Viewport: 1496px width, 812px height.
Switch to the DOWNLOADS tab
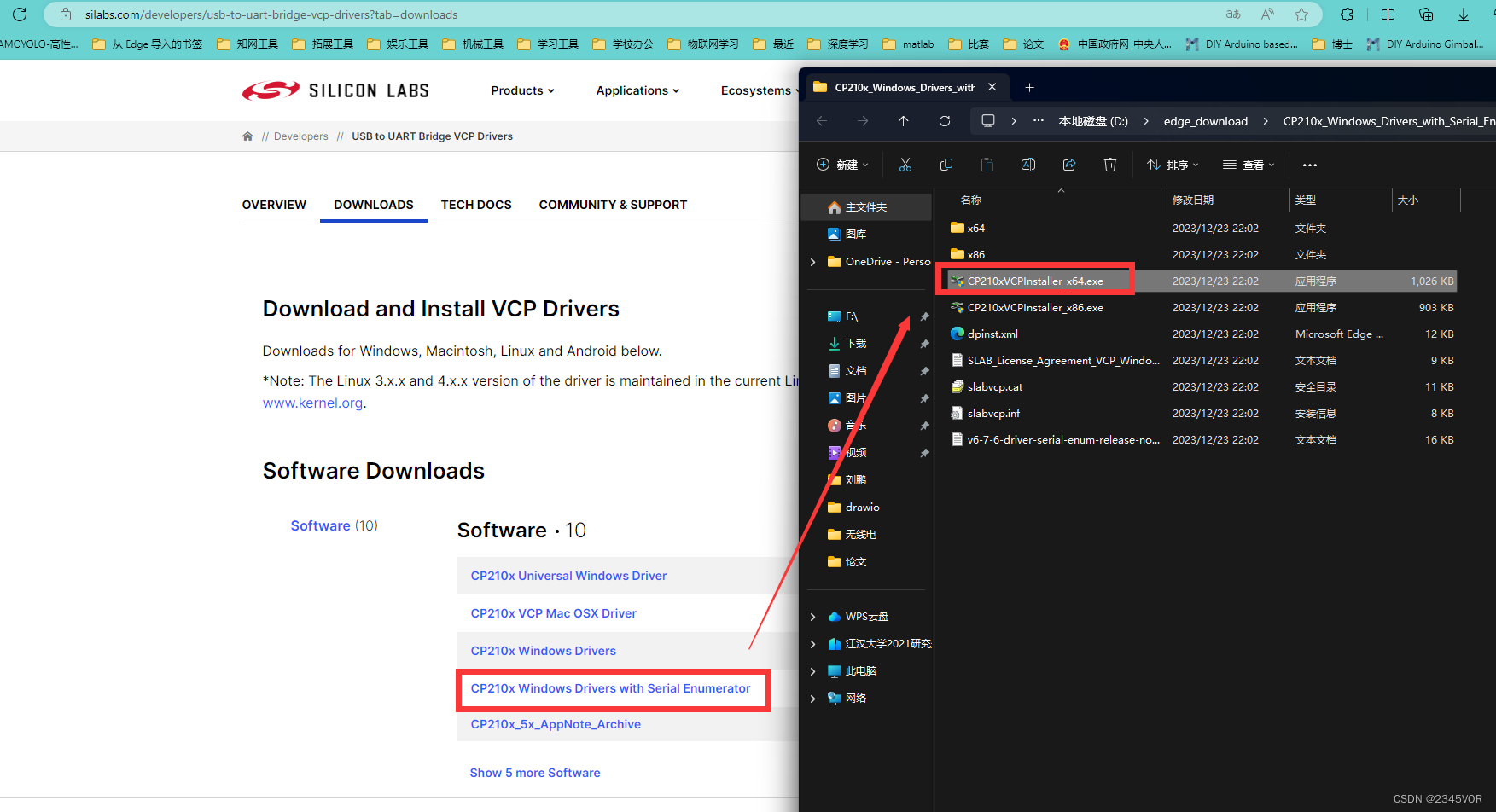point(374,205)
